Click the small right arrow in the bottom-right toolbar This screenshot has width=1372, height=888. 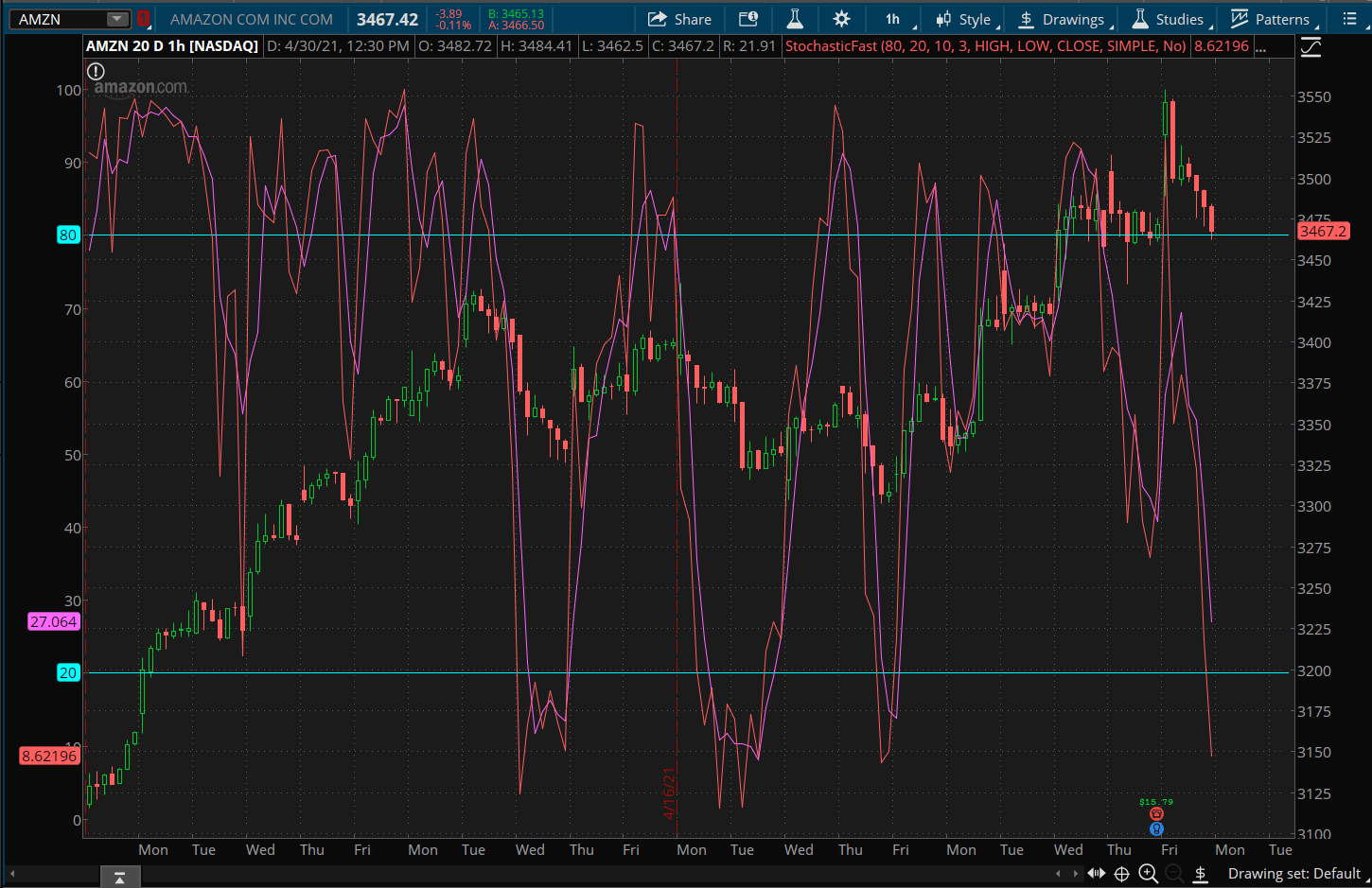pos(1075,874)
